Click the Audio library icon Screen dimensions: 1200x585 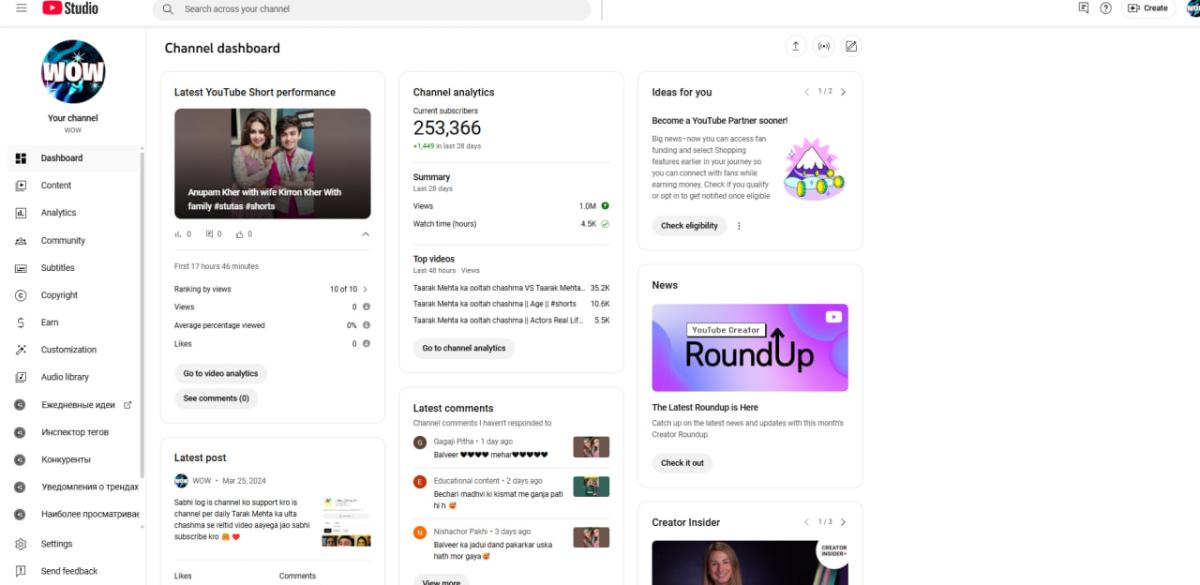pyautogui.click(x=21, y=377)
